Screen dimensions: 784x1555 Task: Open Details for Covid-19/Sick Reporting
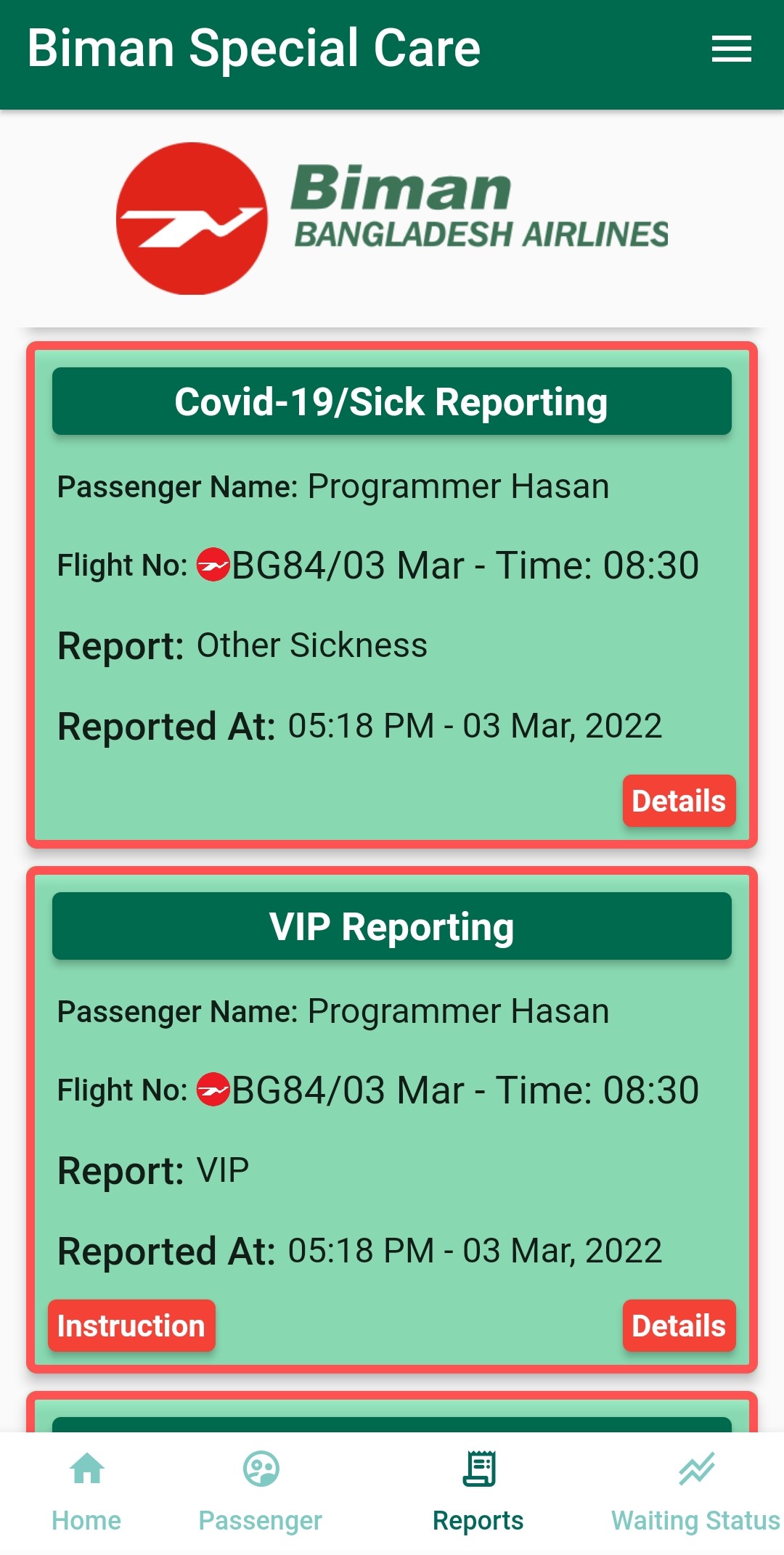click(679, 801)
